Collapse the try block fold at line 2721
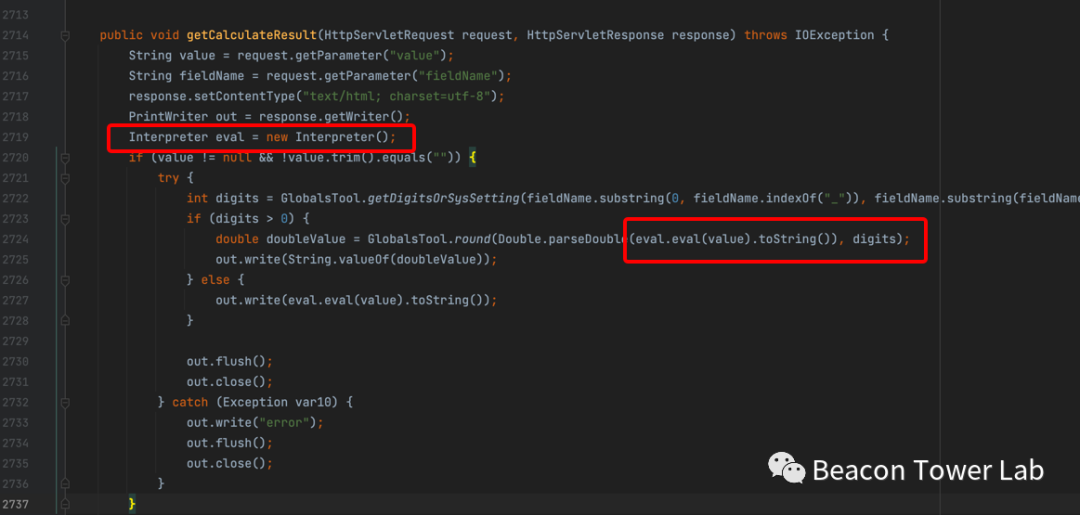 (x=65, y=178)
